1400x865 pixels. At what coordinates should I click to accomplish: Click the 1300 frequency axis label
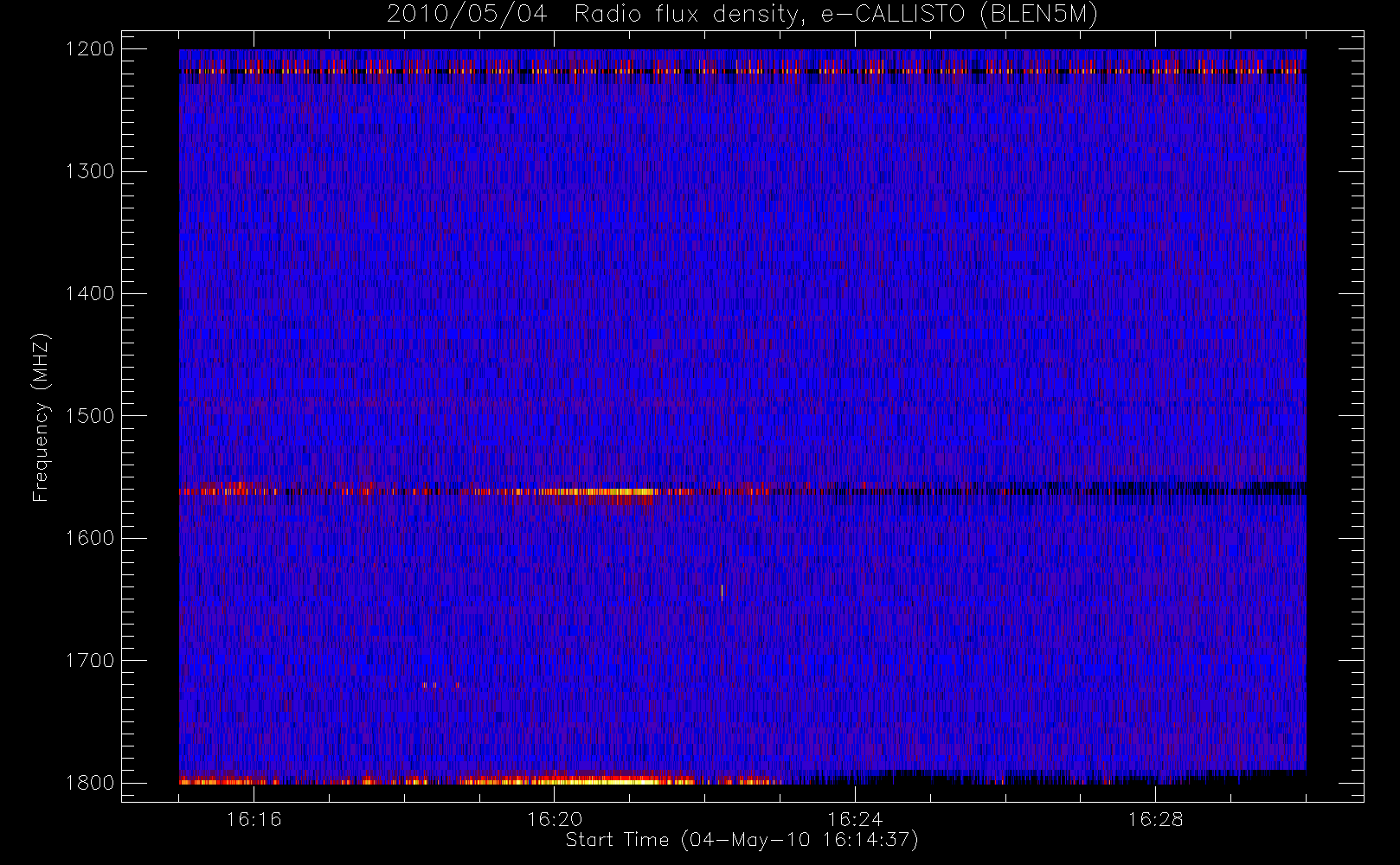tap(90, 171)
